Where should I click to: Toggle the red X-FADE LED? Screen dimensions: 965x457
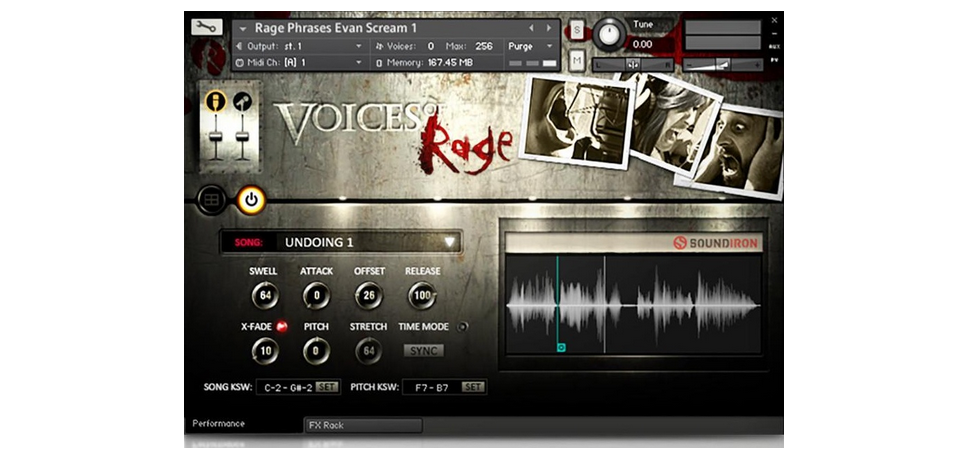pyautogui.click(x=282, y=327)
